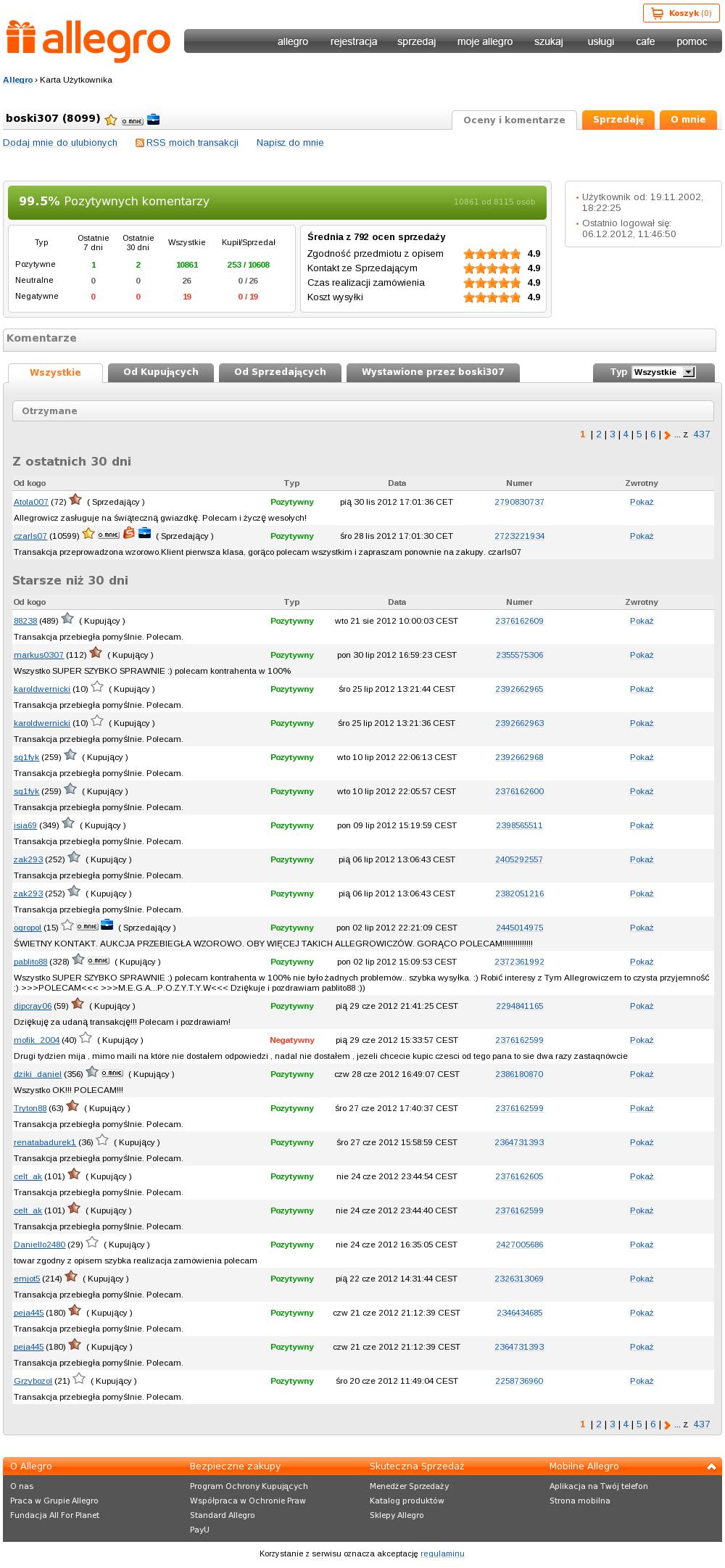Open Wystawione przez boski307 tab
This screenshot has width=725, height=1568.
(x=433, y=372)
